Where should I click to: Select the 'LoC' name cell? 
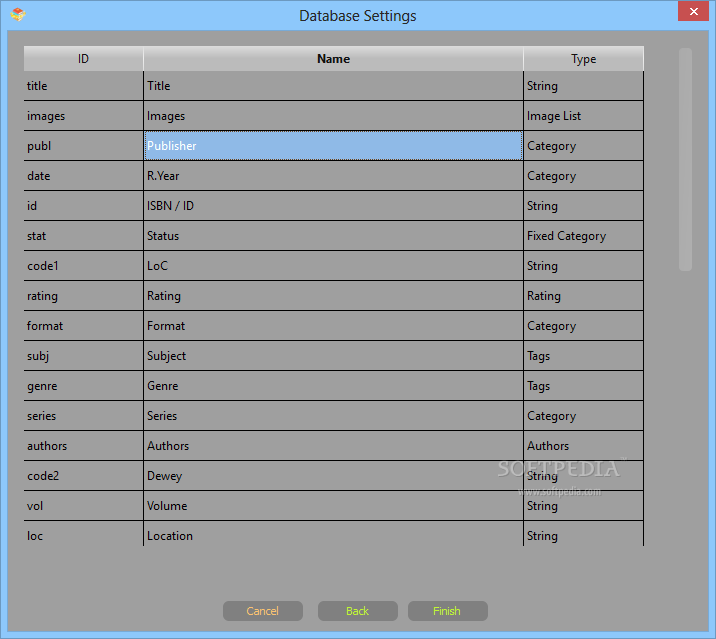click(x=333, y=266)
